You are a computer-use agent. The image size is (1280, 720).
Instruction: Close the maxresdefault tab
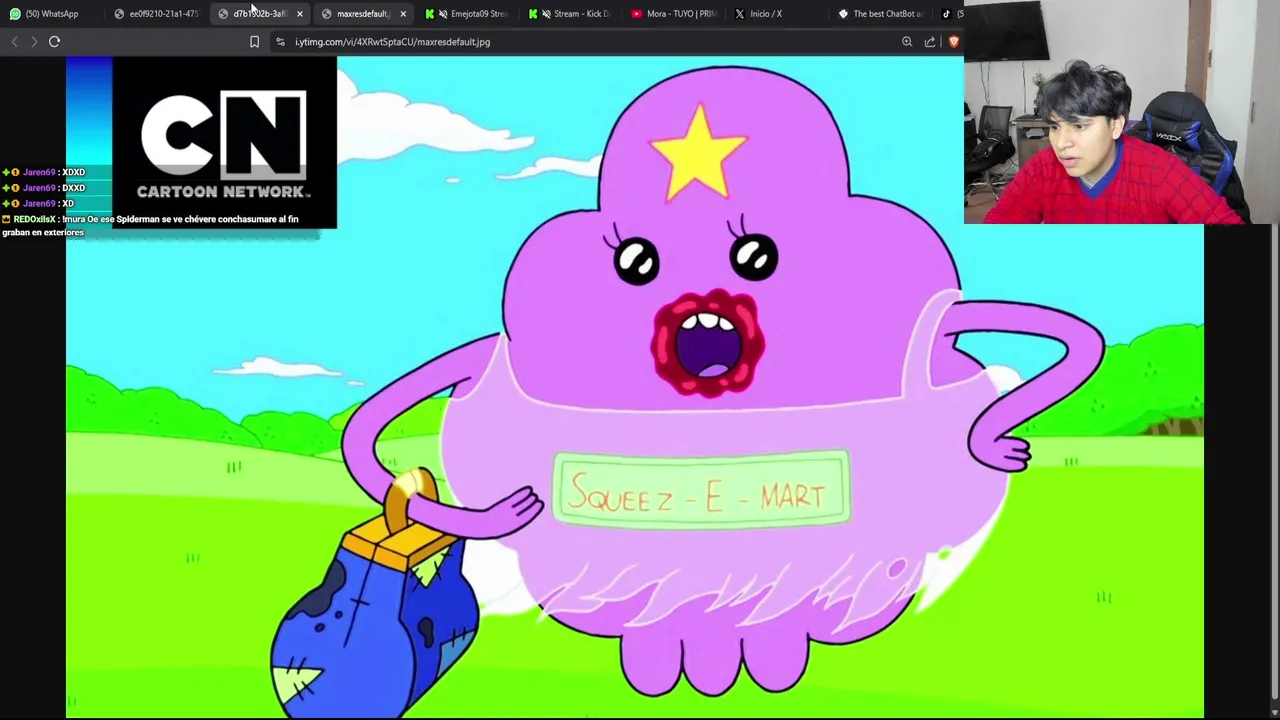(x=403, y=14)
